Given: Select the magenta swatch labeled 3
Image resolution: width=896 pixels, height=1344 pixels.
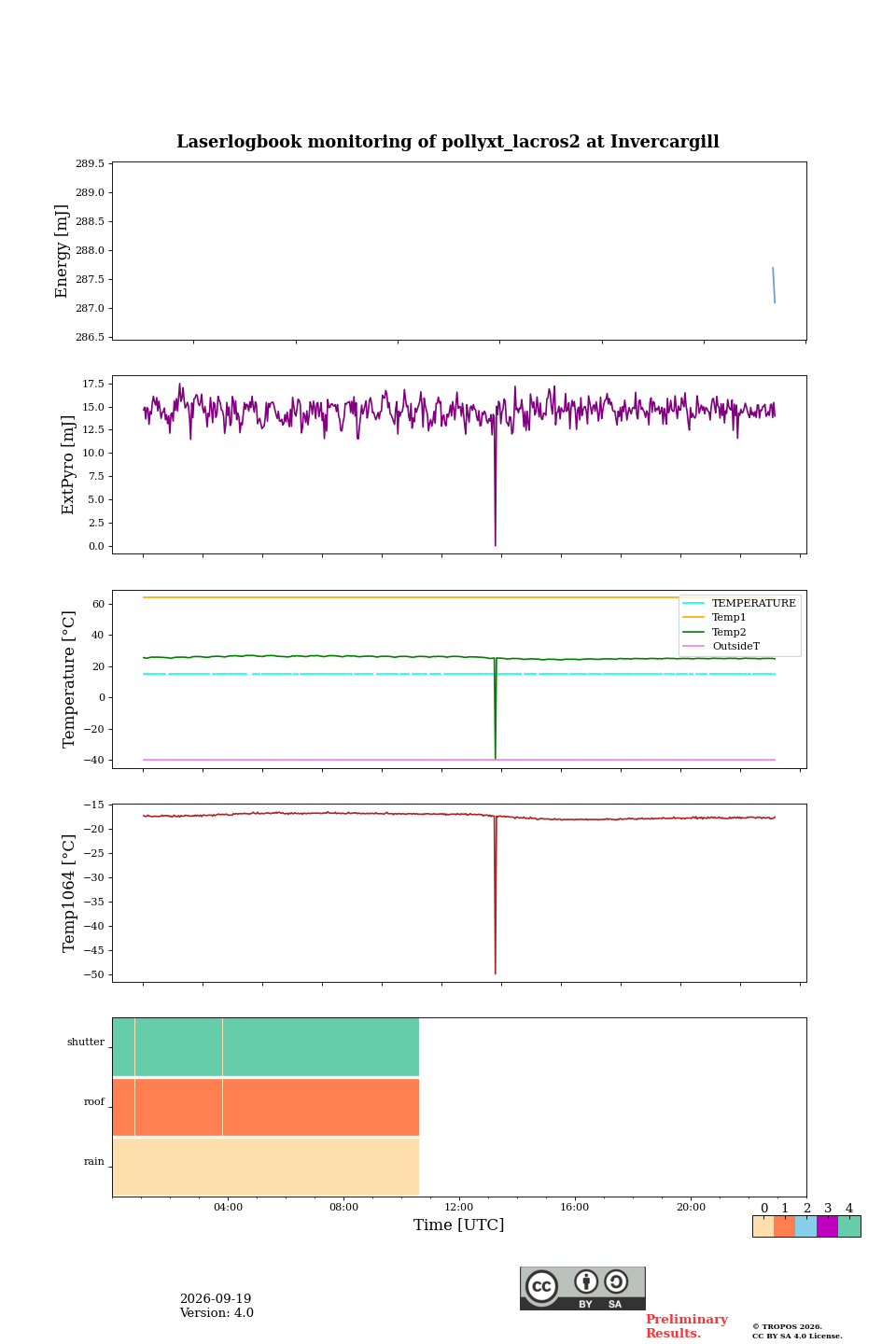Looking at the screenshot, I should tap(828, 1226).
